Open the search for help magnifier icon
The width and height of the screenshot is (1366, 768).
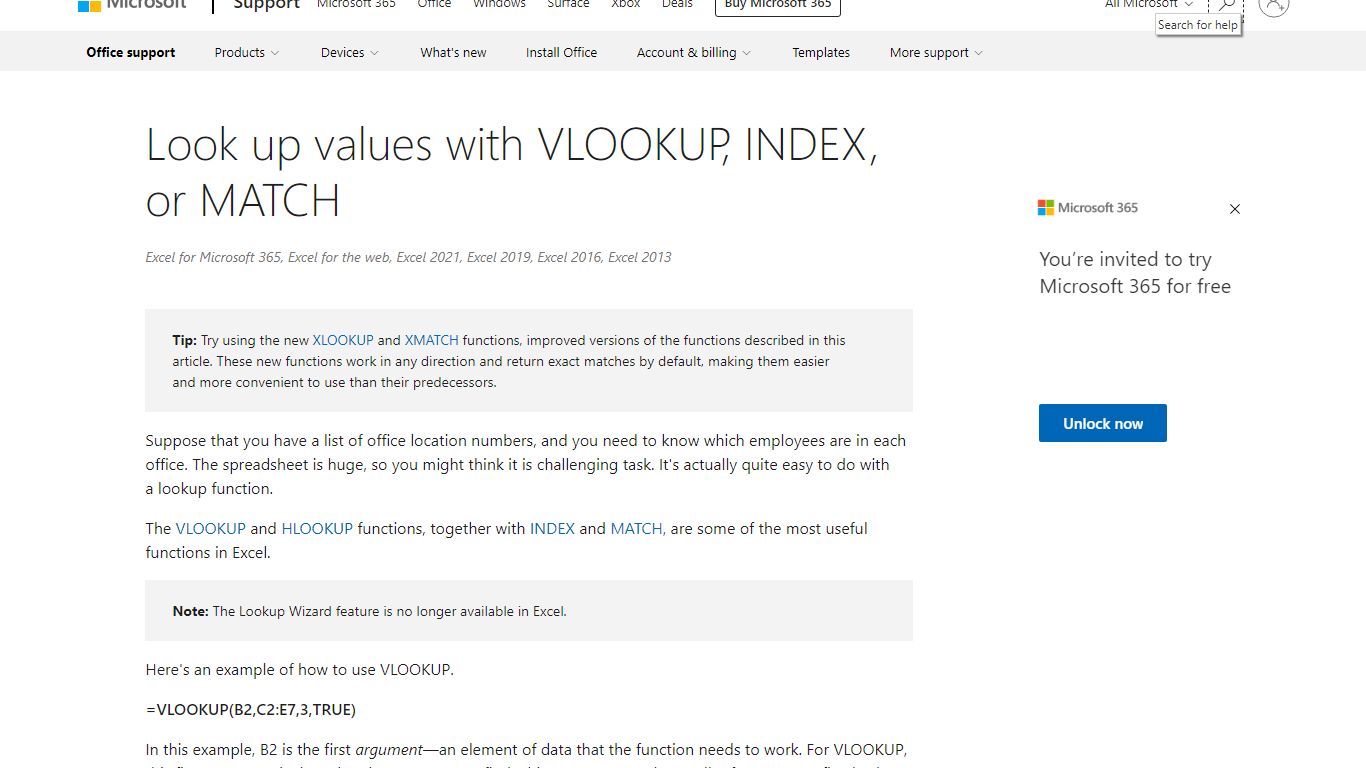[x=1226, y=5]
